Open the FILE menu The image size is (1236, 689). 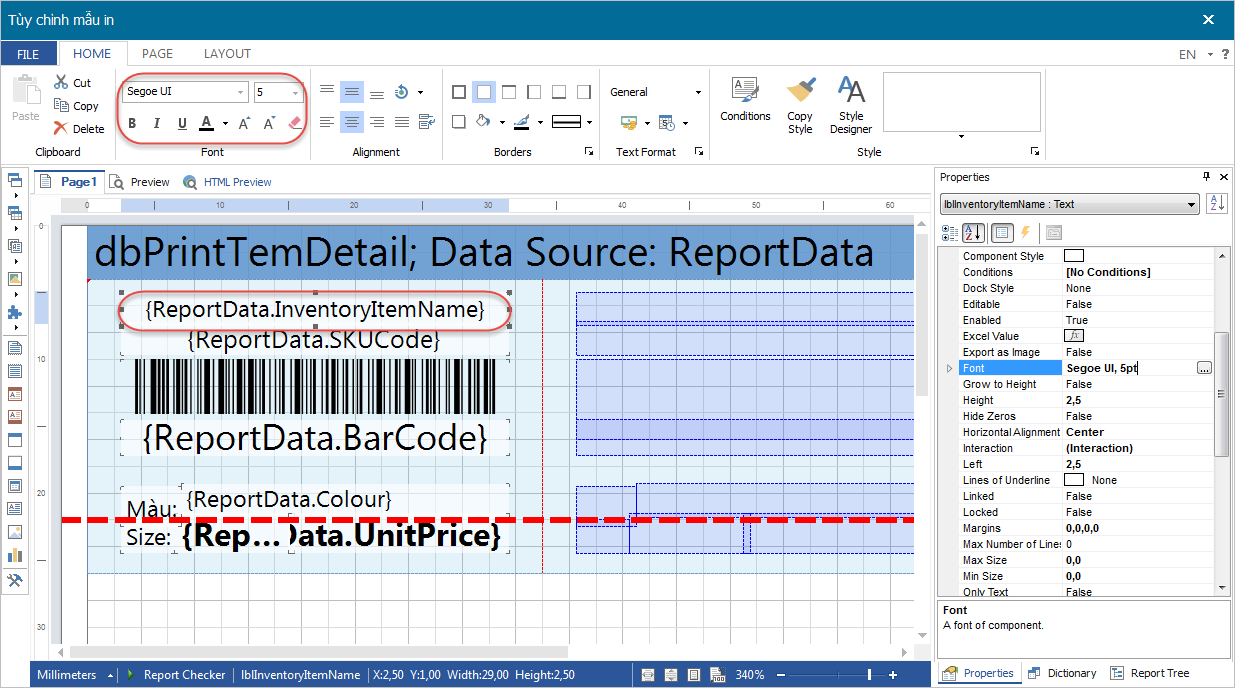pyautogui.click(x=28, y=54)
